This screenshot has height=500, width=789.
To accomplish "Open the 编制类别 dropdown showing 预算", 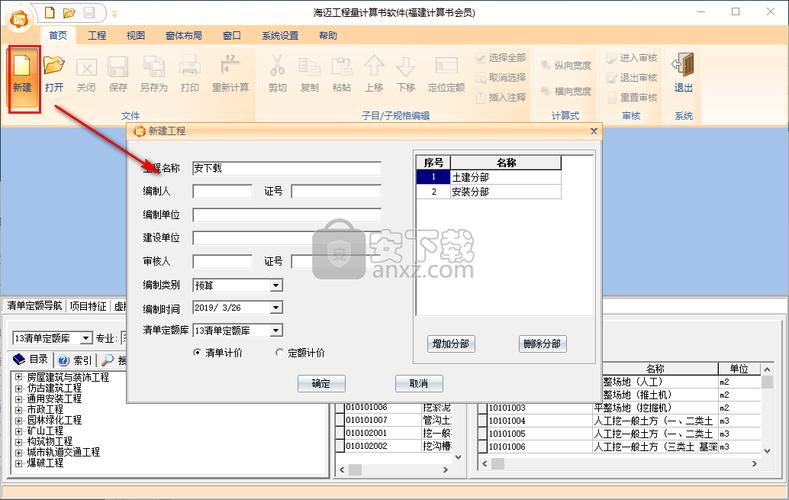I will coord(276,286).
